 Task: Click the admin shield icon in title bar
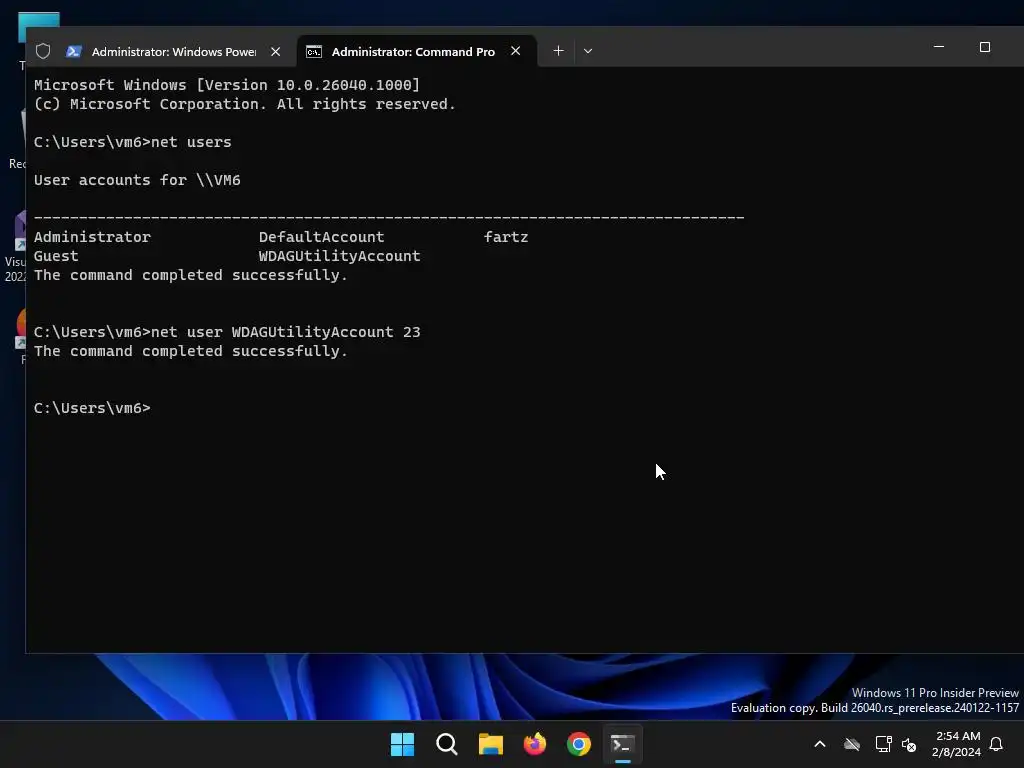coord(43,51)
